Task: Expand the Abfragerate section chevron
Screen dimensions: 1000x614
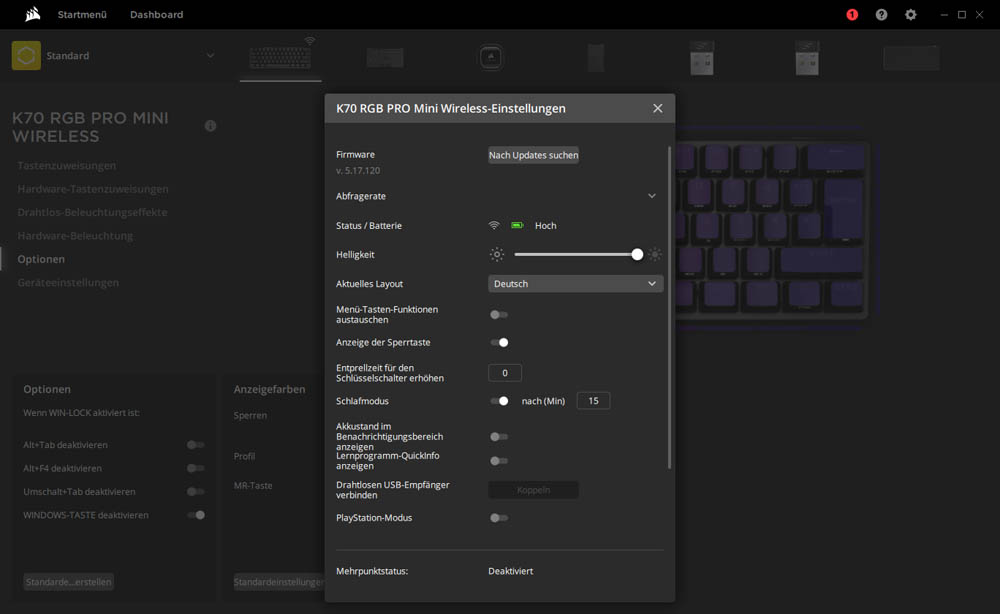Action: click(652, 196)
